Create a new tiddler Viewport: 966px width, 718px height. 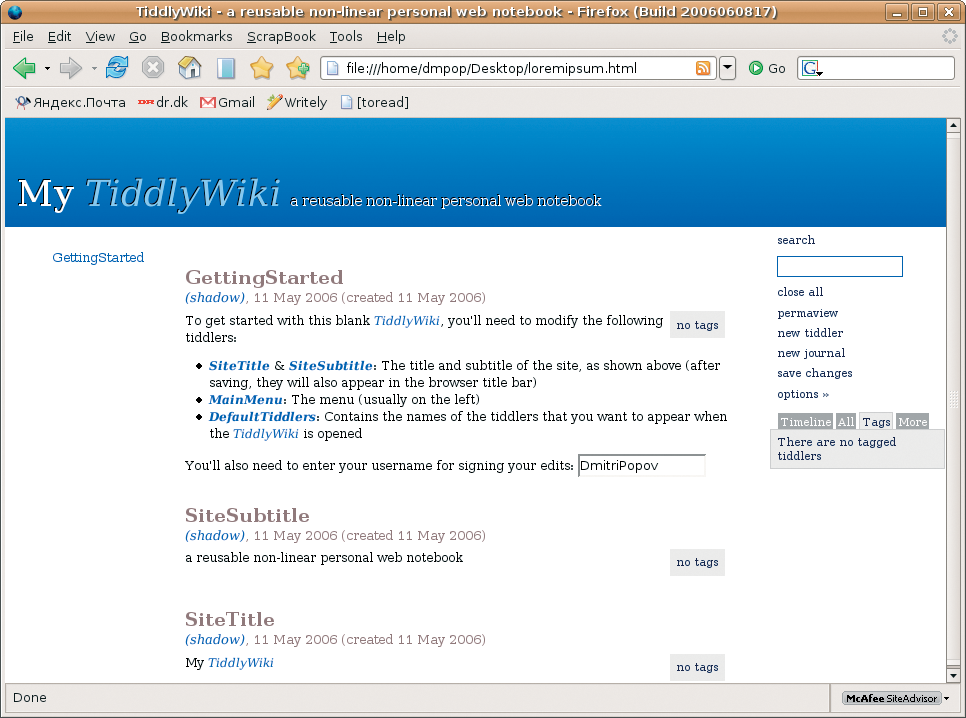pyautogui.click(x=810, y=333)
